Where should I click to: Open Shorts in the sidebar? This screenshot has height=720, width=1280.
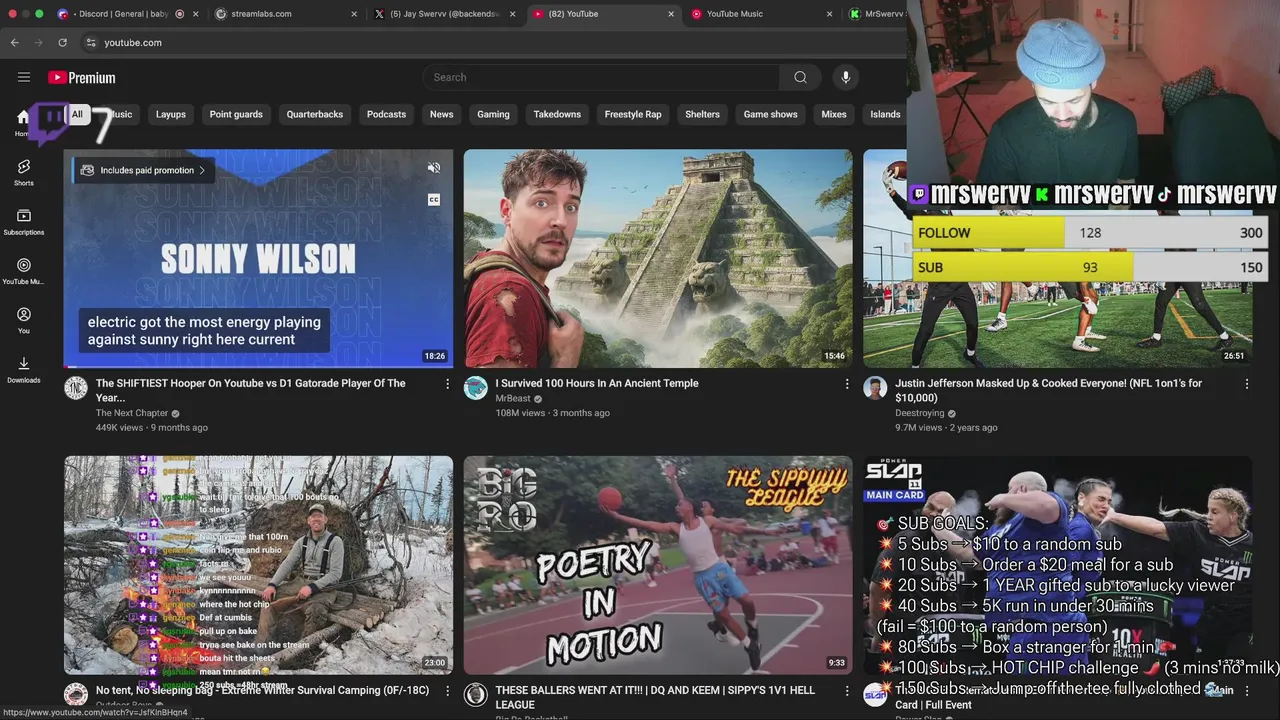coord(24,172)
